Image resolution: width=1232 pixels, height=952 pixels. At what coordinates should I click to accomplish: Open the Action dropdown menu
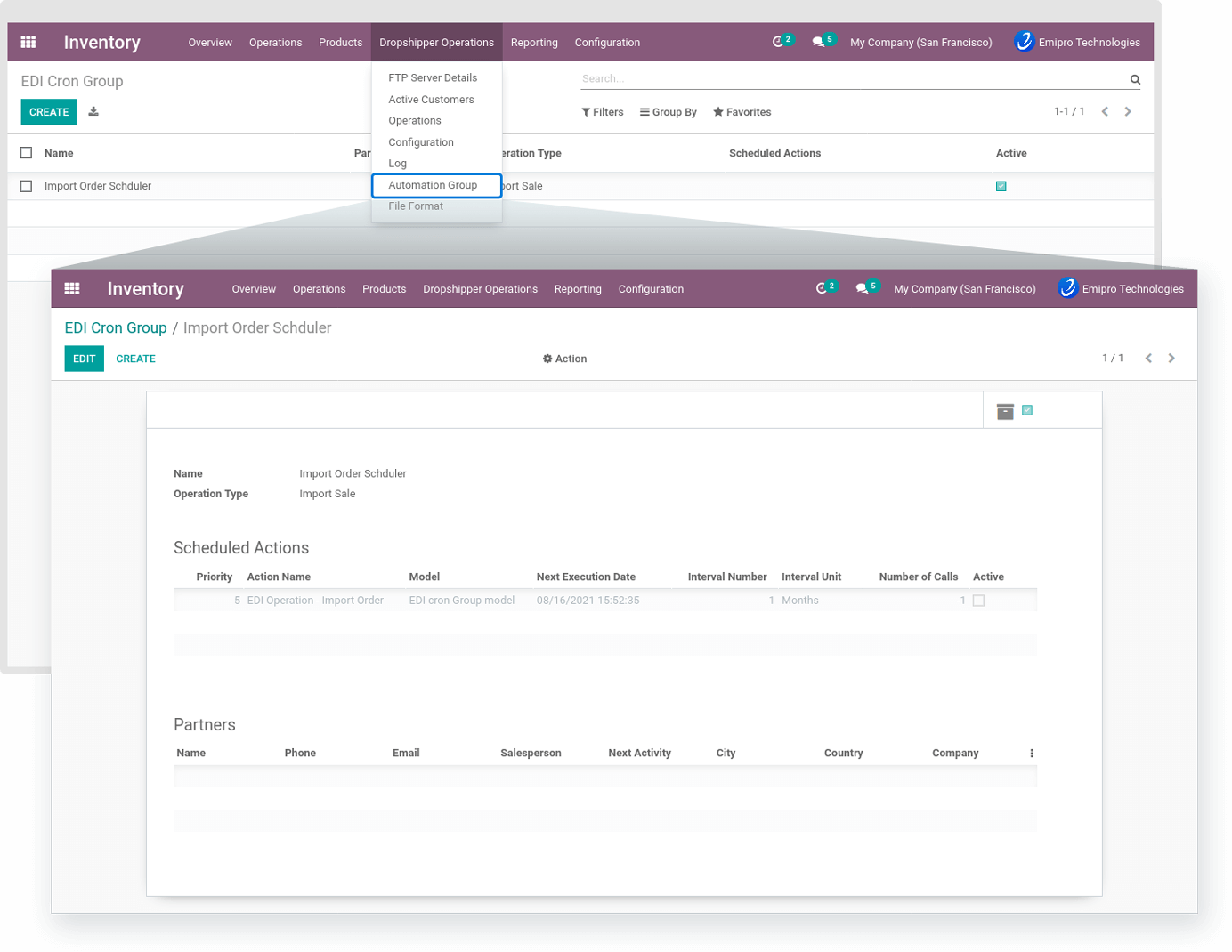564,359
